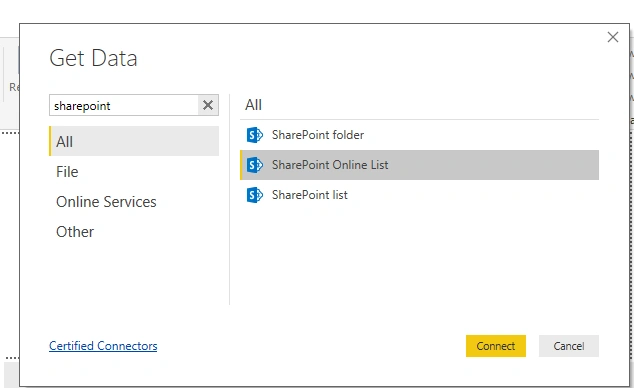Screen dimensions: 634x388
Task: Close the Get Data dialog
Action: click(x=613, y=37)
